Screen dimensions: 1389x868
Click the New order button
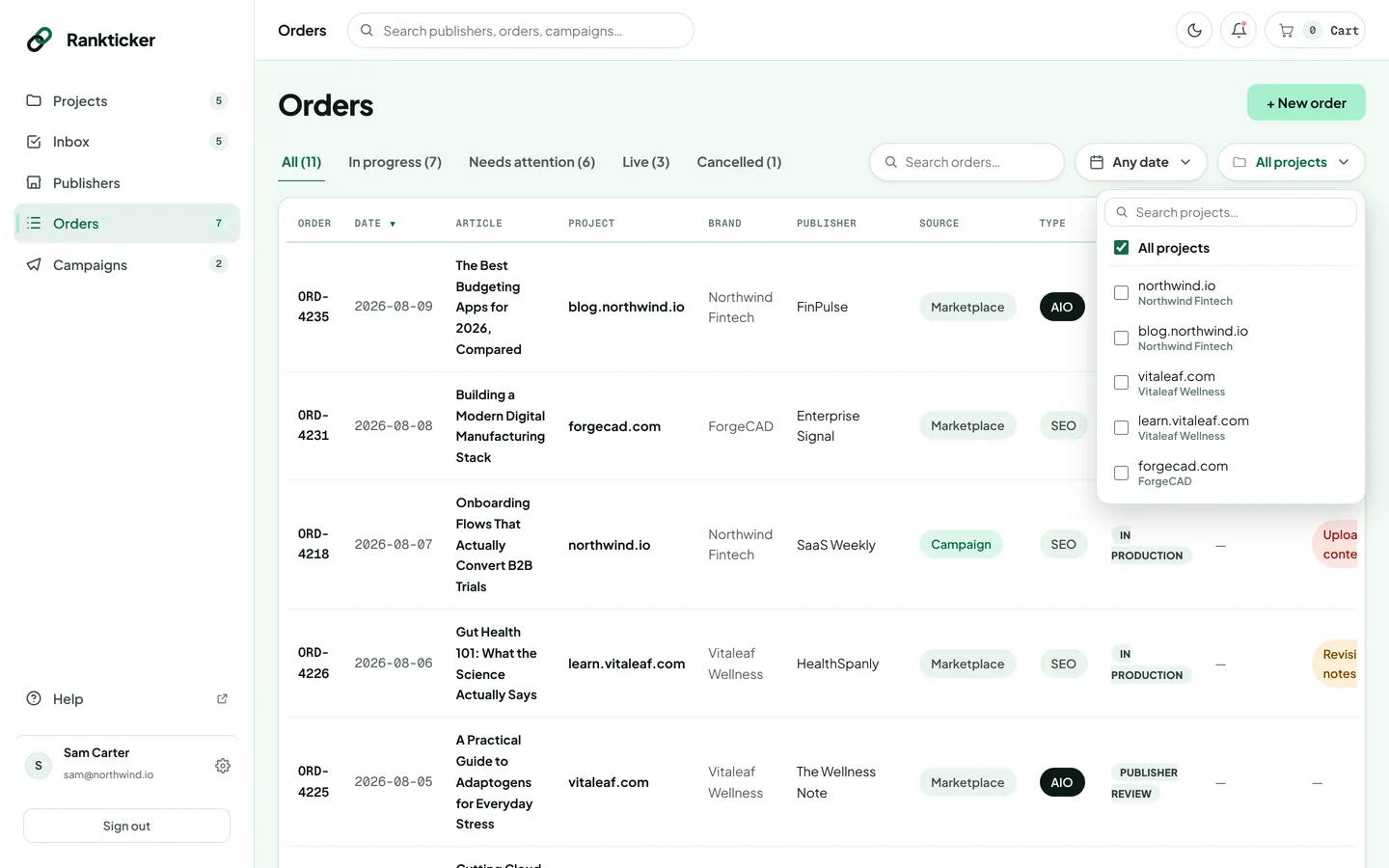click(x=1306, y=103)
